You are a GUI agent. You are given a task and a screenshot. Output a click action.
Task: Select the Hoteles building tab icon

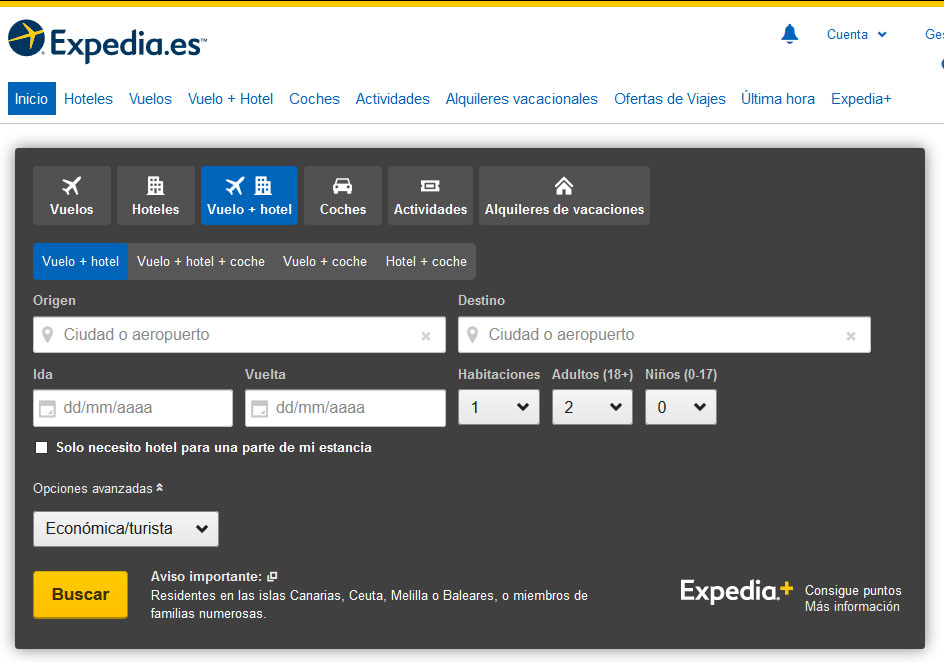(155, 186)
